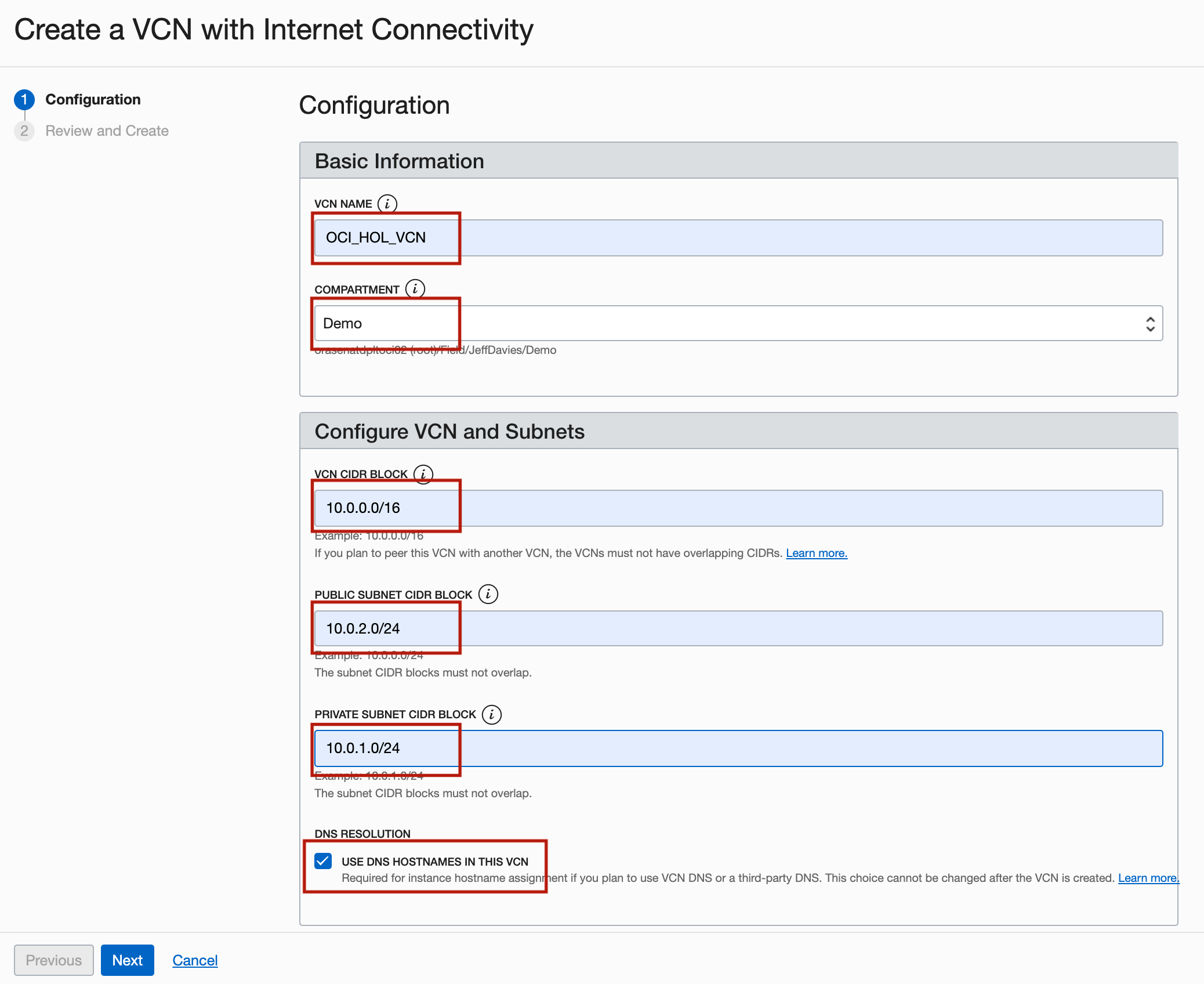Click the Cancel link
Viewport: 1204px width, 984px height.
(195, 960)
